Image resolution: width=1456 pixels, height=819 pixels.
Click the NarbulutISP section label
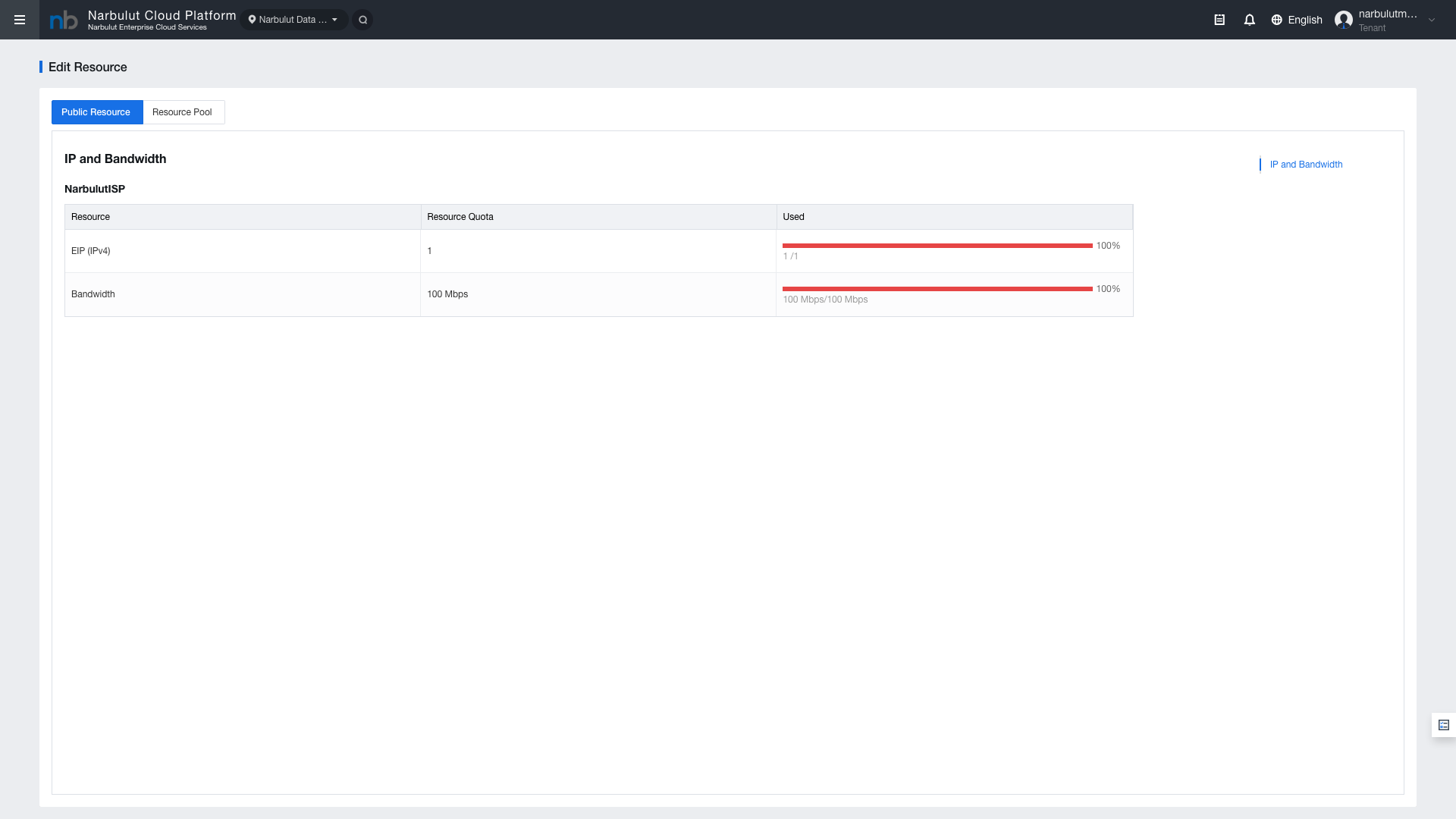(x=95, y=189)
